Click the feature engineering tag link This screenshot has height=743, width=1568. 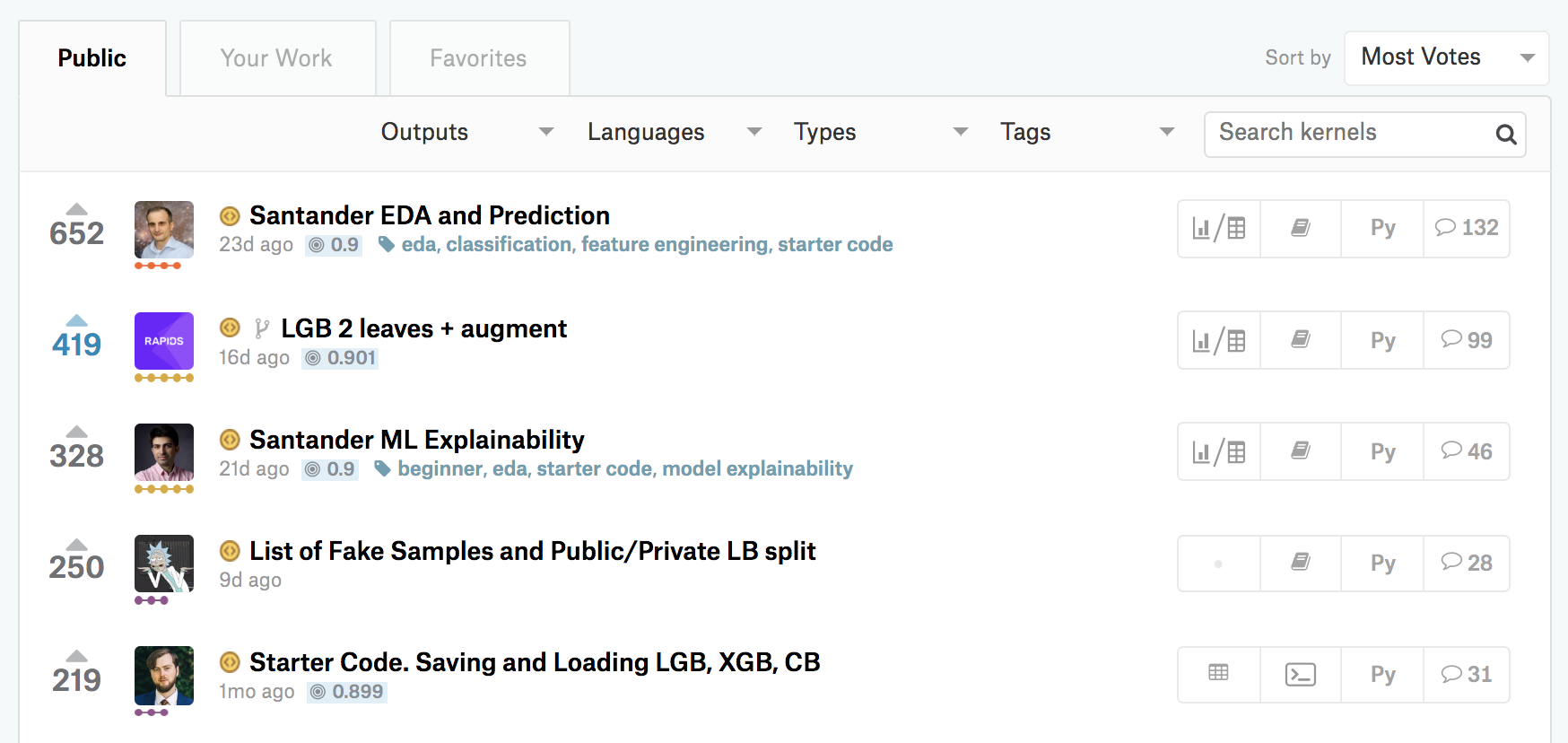pos(675,244)
